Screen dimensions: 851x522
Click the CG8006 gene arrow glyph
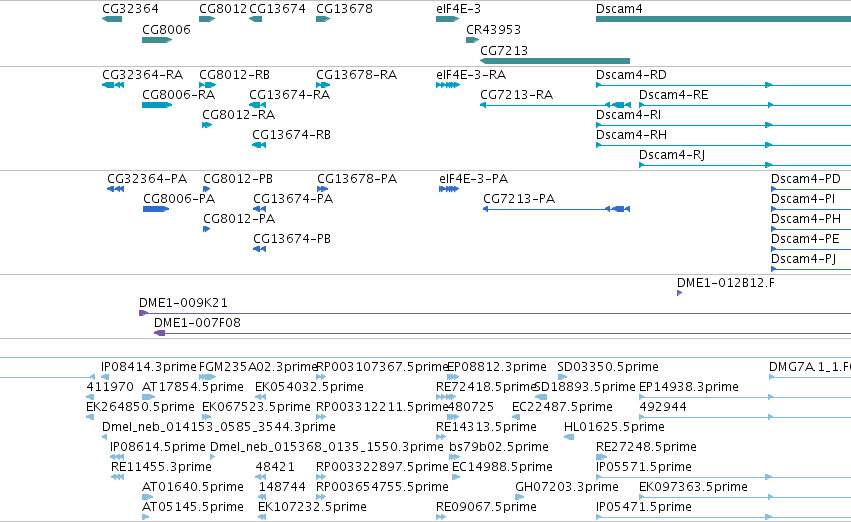coord(157,40)
